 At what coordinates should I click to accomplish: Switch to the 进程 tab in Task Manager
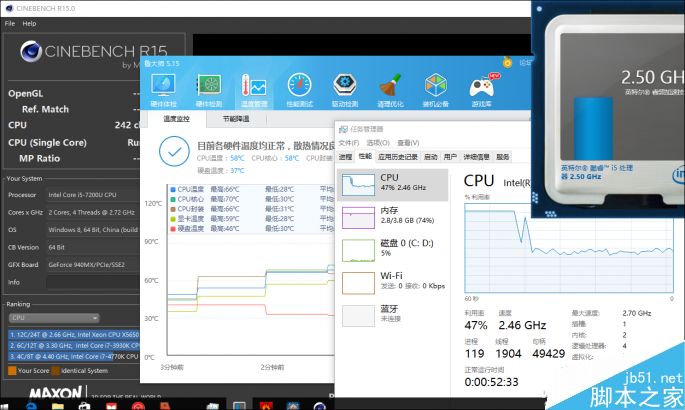[x=345, y=157]
